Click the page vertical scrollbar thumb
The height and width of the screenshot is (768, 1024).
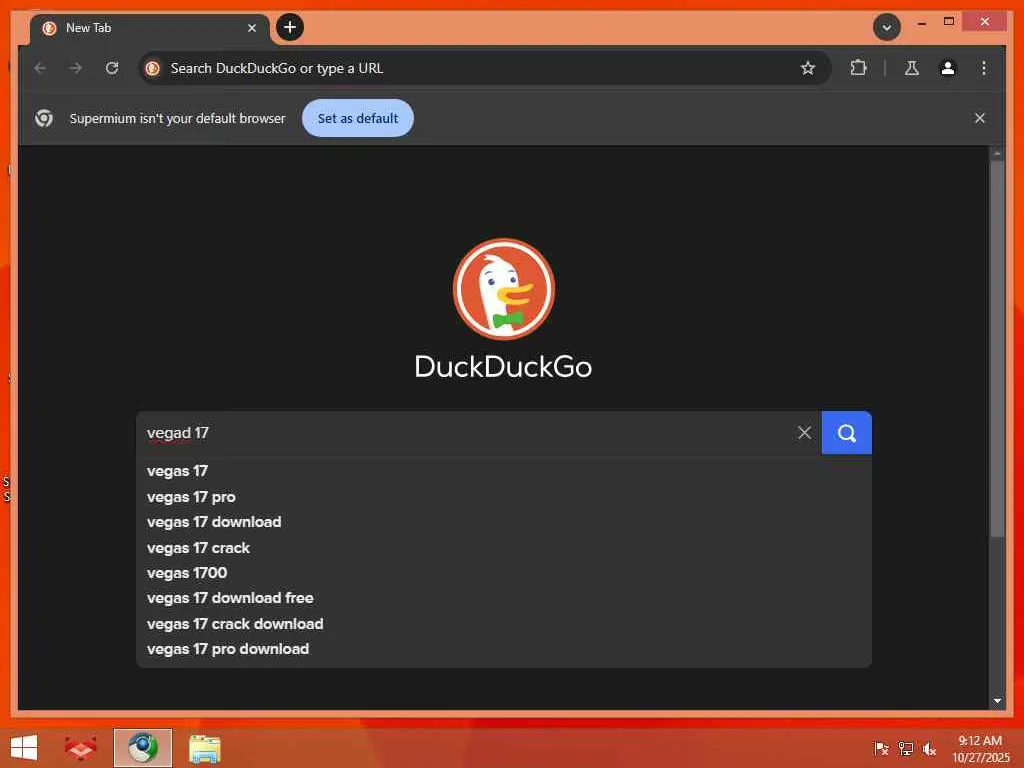pyautogui.click(x=997, y=349)
